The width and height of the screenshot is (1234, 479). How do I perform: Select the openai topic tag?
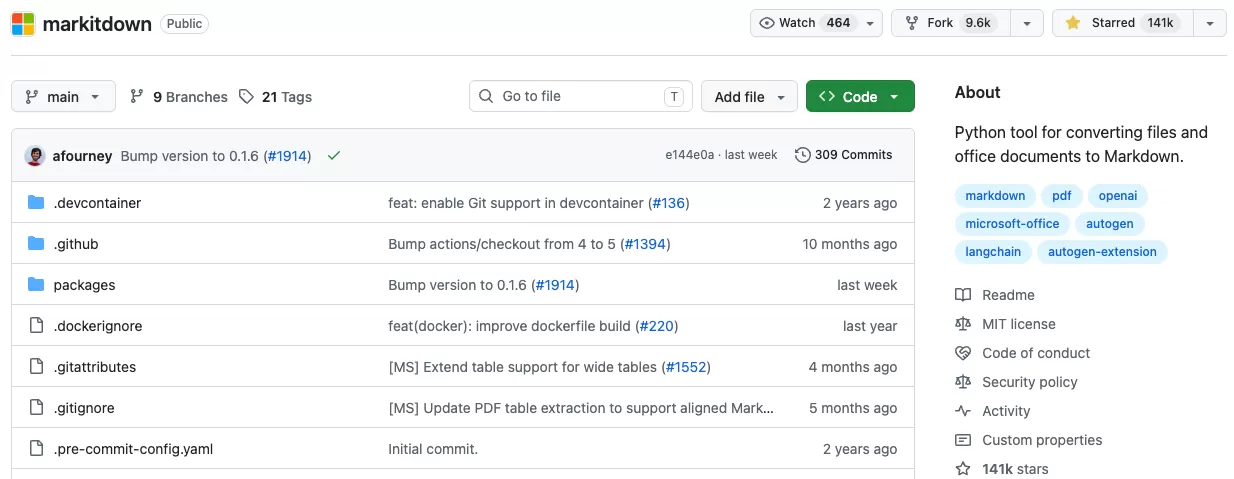click(1118, 196)
